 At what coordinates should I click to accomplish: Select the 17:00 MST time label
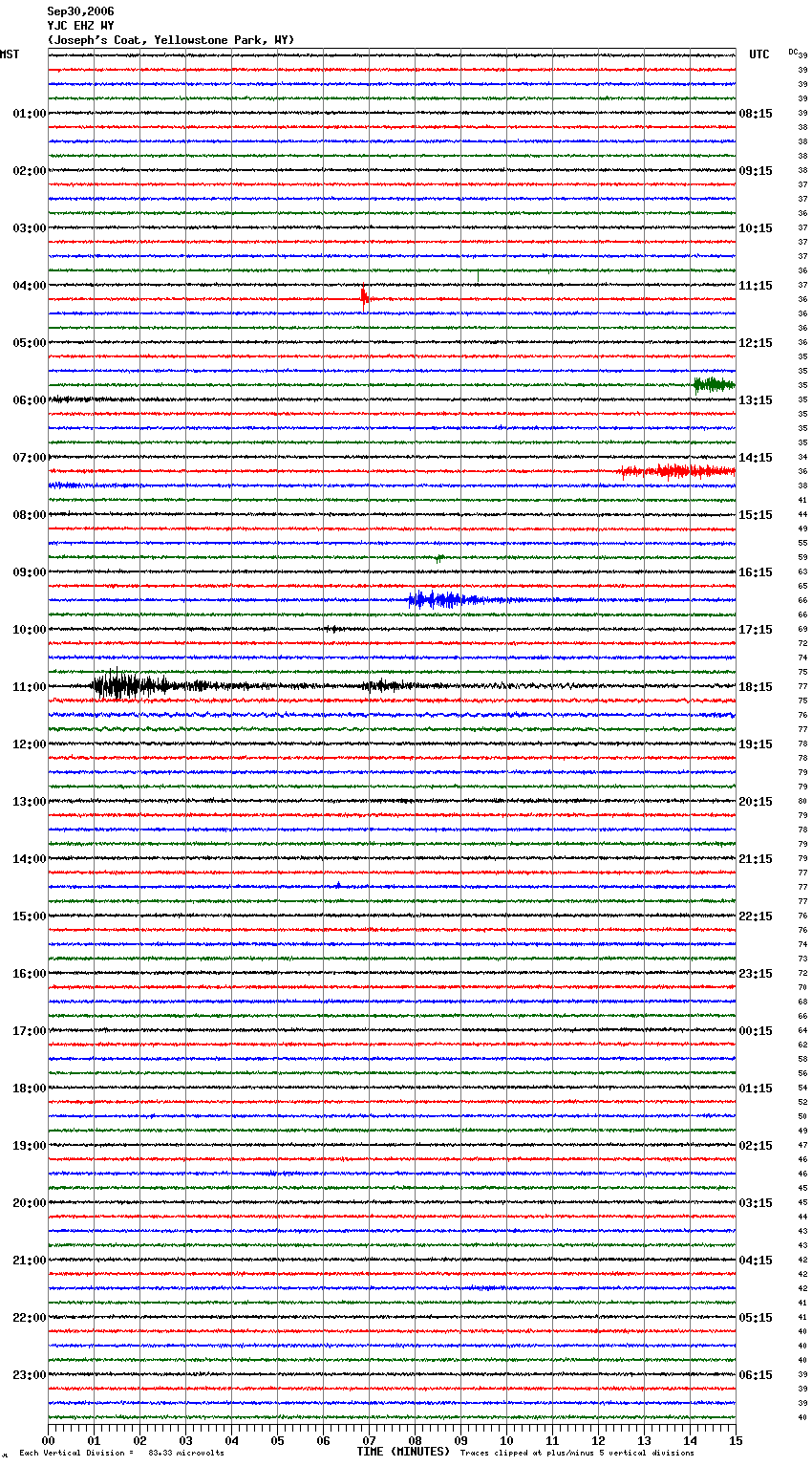point(29,1031)
